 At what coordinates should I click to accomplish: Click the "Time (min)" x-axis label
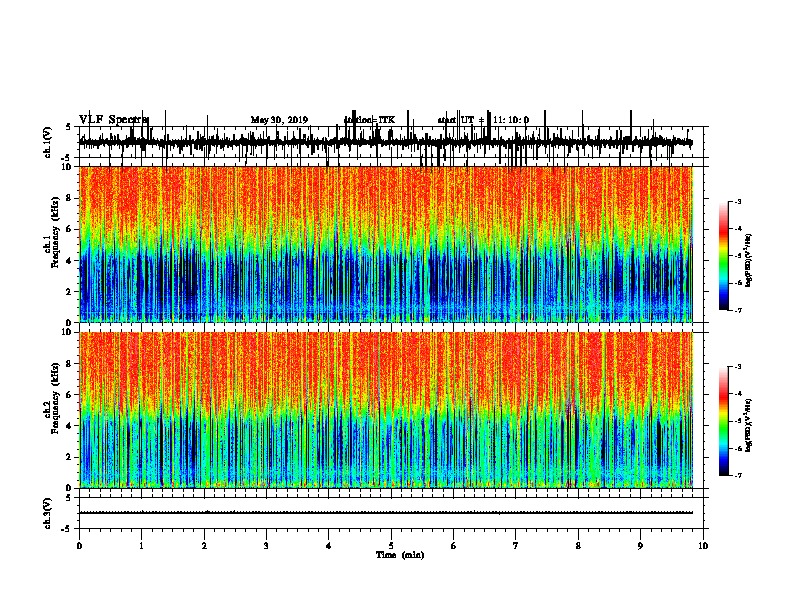400,555
